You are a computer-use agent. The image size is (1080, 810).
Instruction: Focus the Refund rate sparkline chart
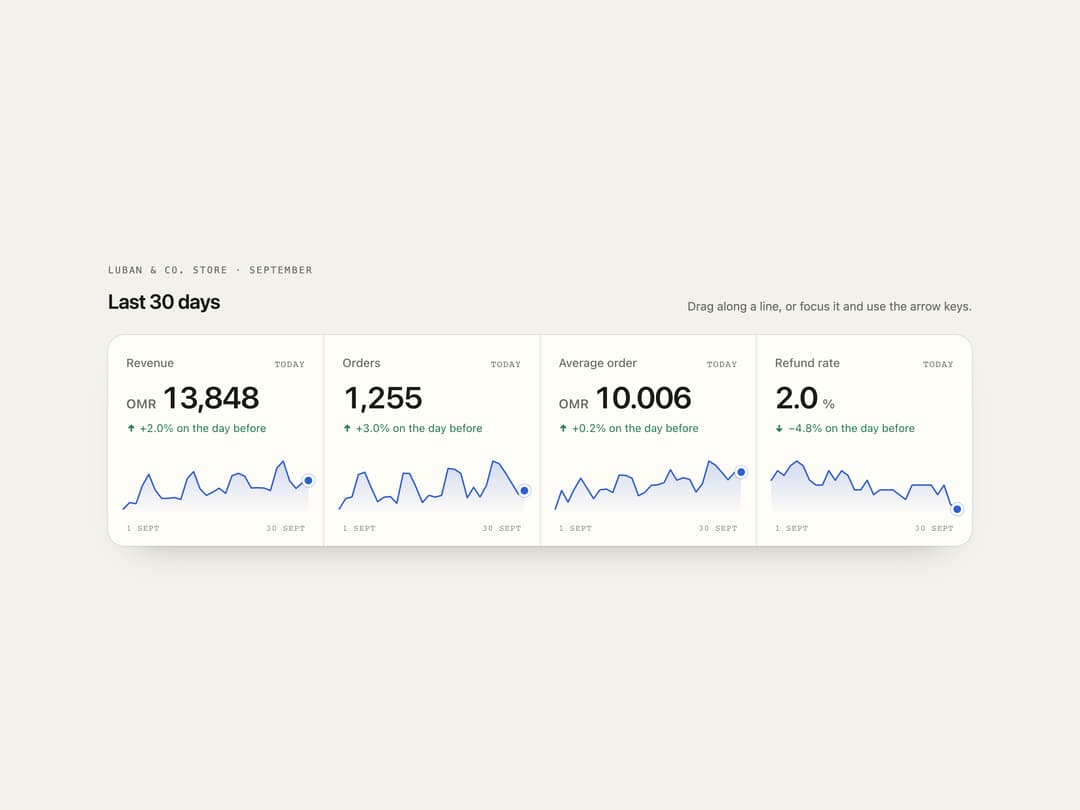[x=864, y=486]
